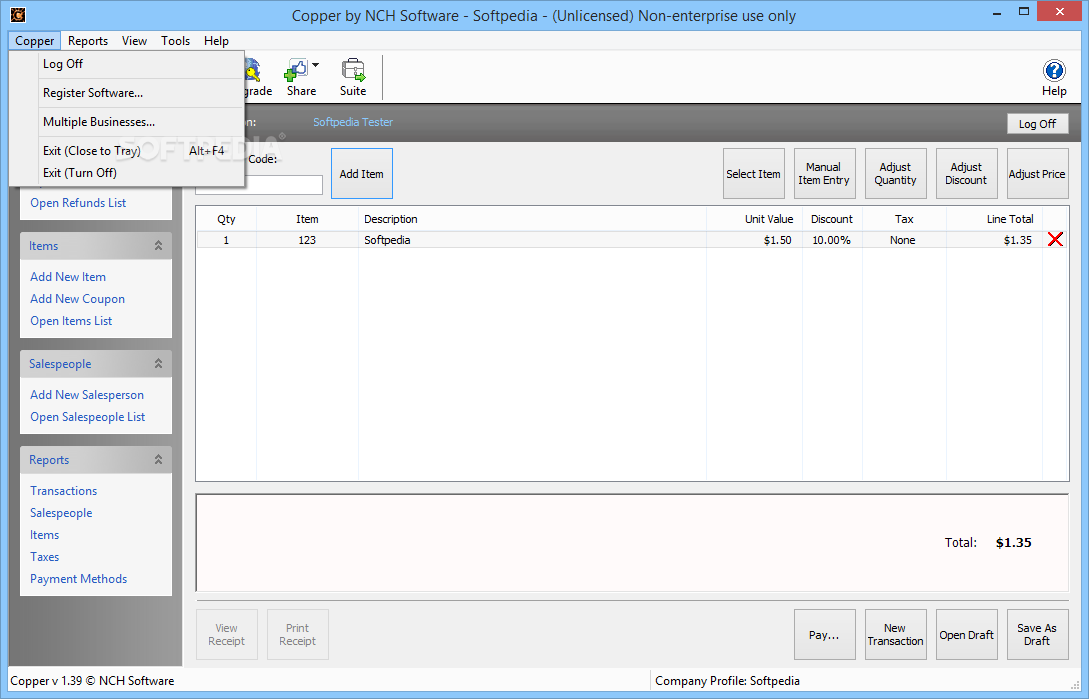Screen dimensions: 1089x699
Task: Click Adjust Quantity button
Action: pos(895,174)
